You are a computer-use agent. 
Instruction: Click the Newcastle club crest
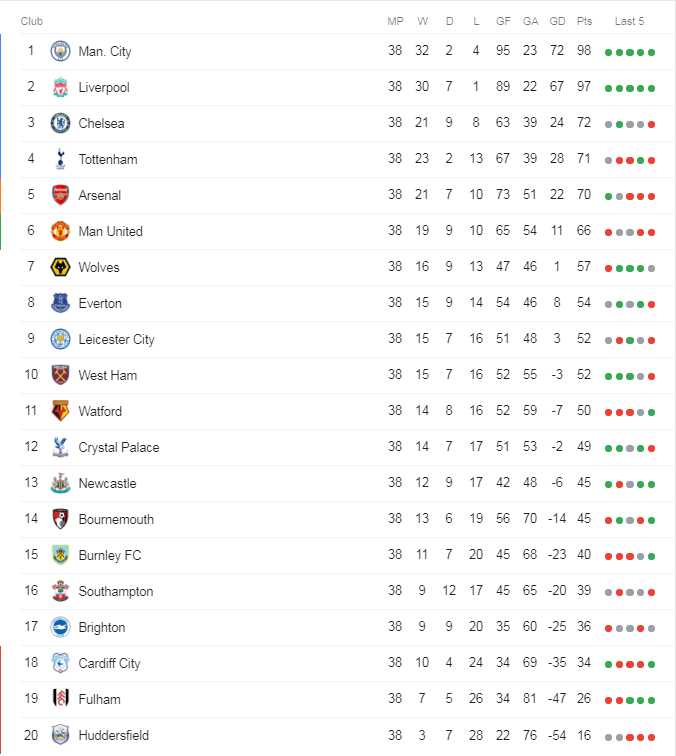click(x=61, y=483)
